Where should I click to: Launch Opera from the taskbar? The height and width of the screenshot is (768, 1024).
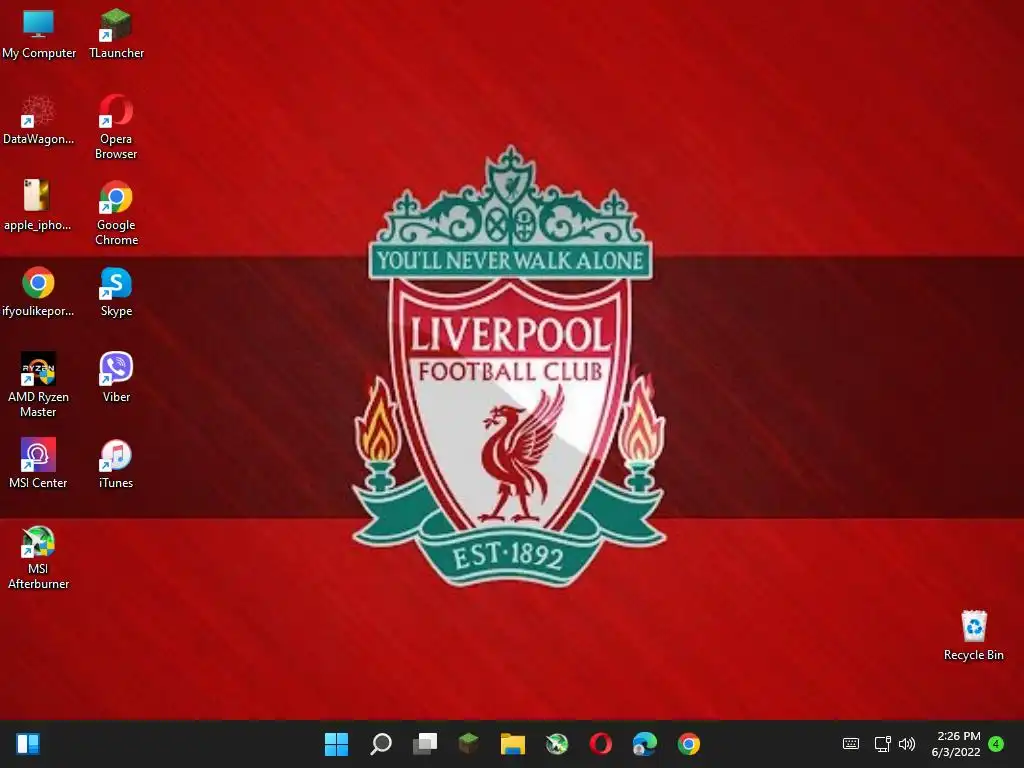pyautogui.click(x=601, y=744)
